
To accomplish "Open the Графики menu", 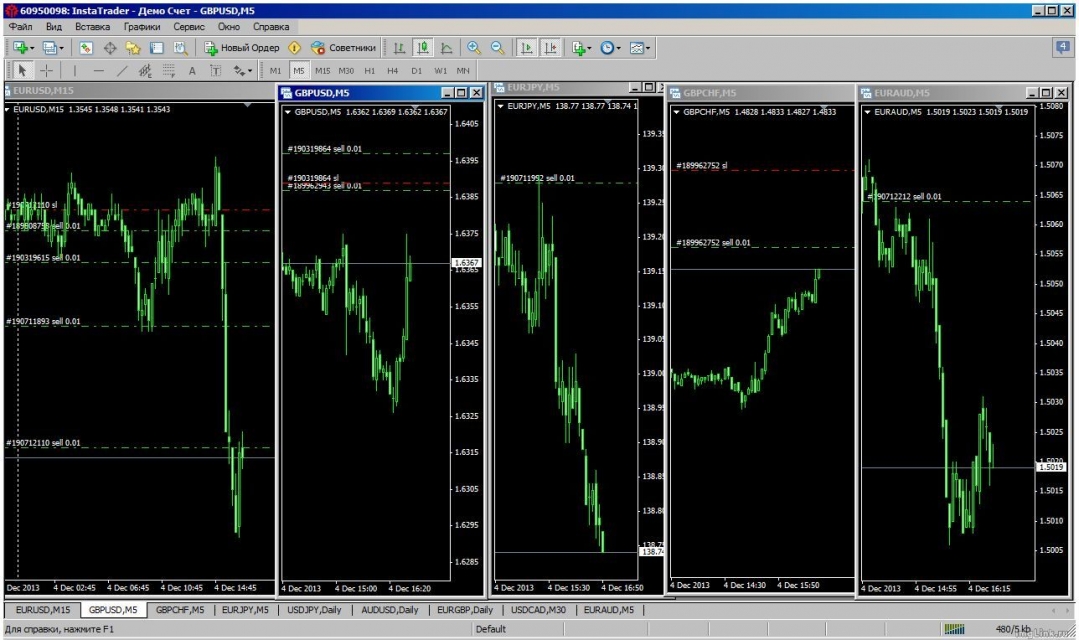I will (142, 26).
